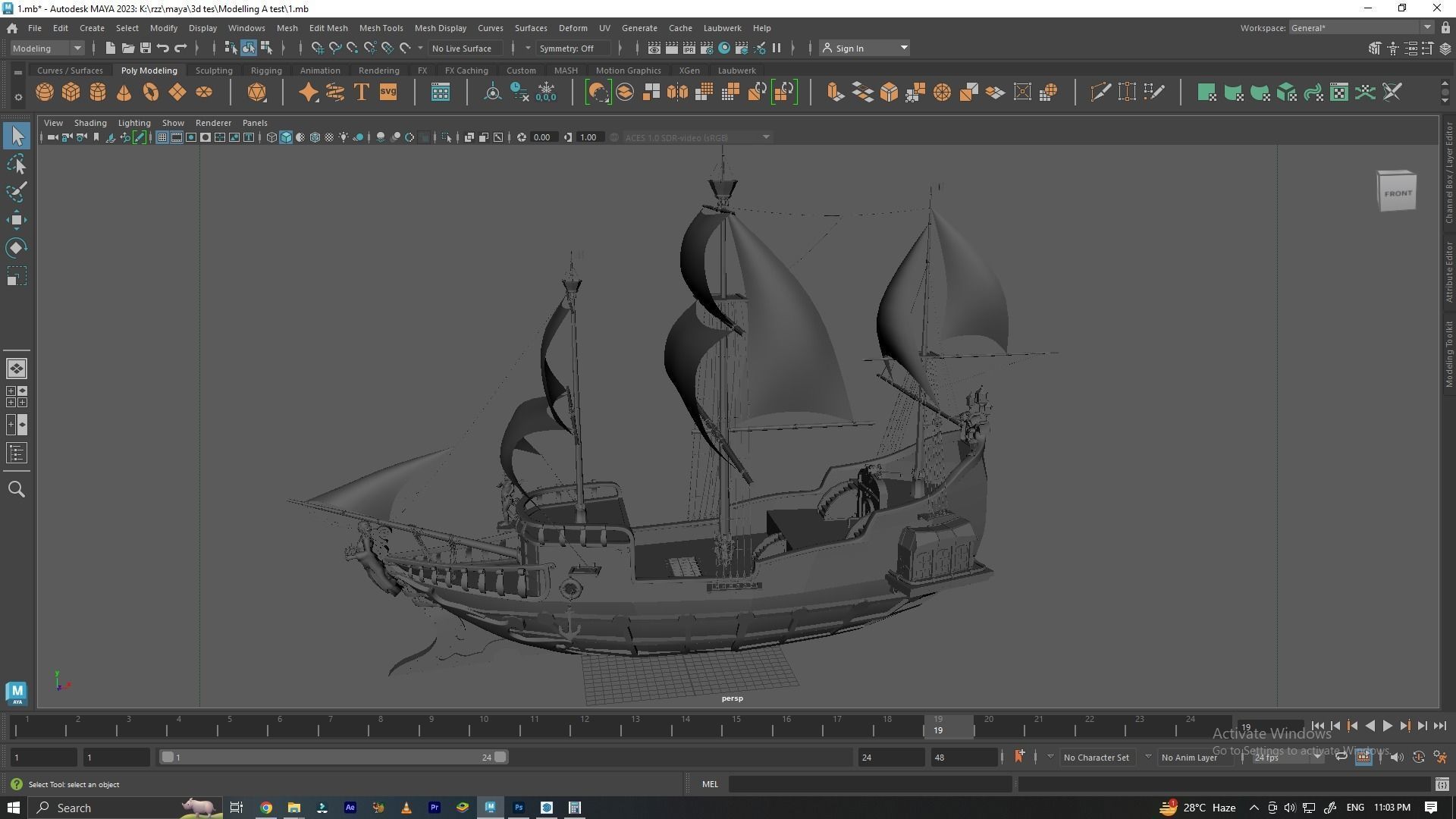Screen dimensions: 1456x819
Task: Toggle textured display in panel toolbar
Action: pos(329,137)
